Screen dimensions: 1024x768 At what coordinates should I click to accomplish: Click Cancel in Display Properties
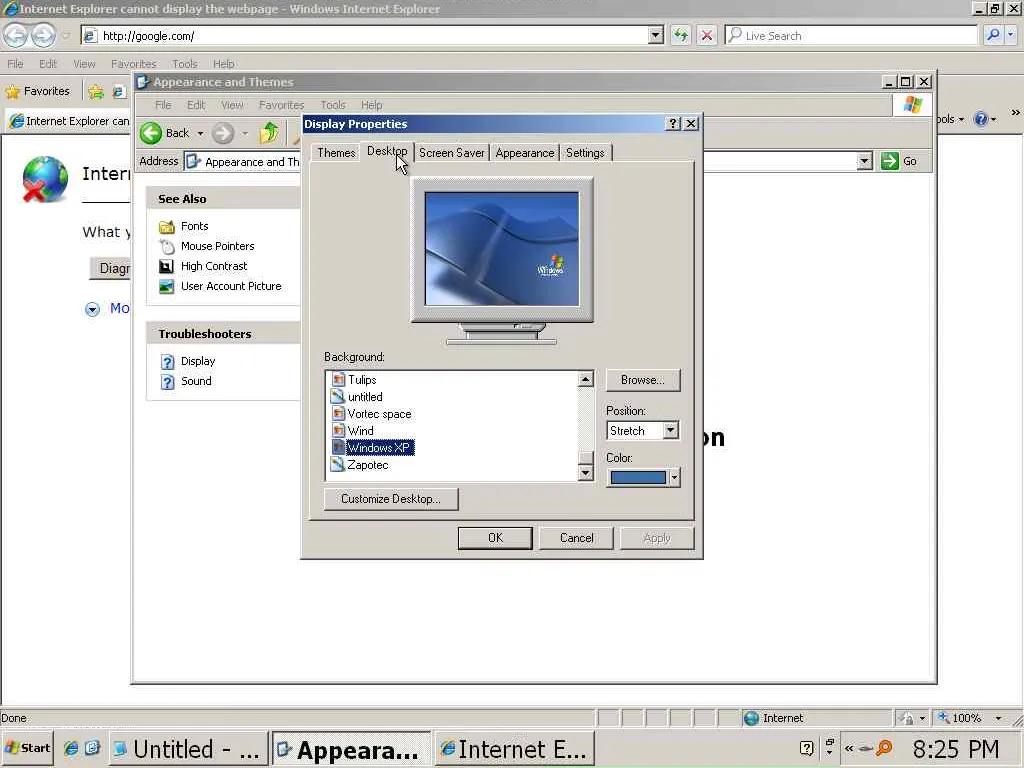coord(576,538)
